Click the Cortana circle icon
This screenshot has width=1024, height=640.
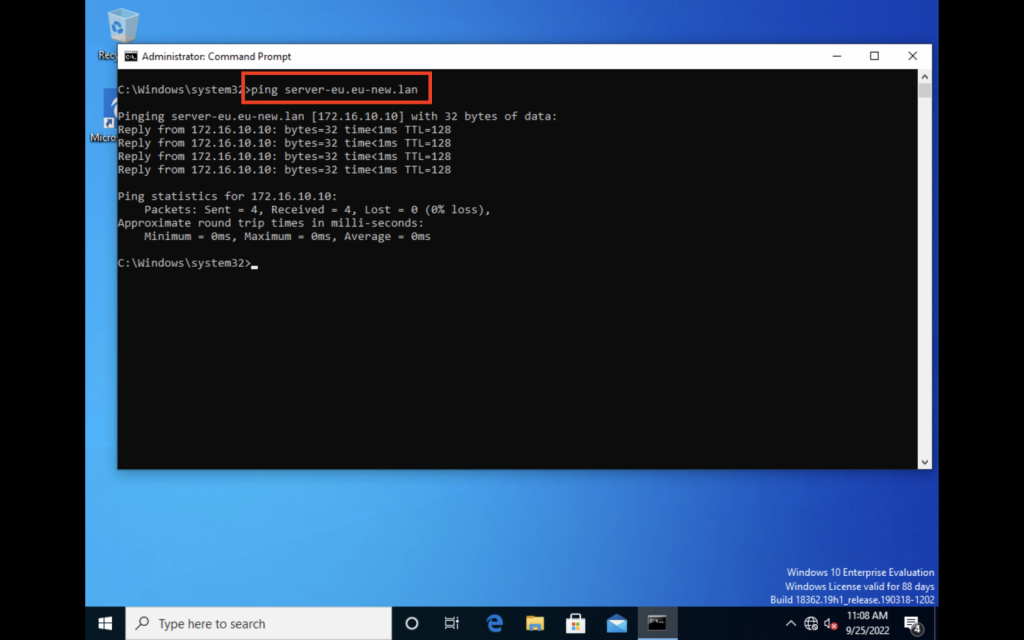tap(411, 623)
